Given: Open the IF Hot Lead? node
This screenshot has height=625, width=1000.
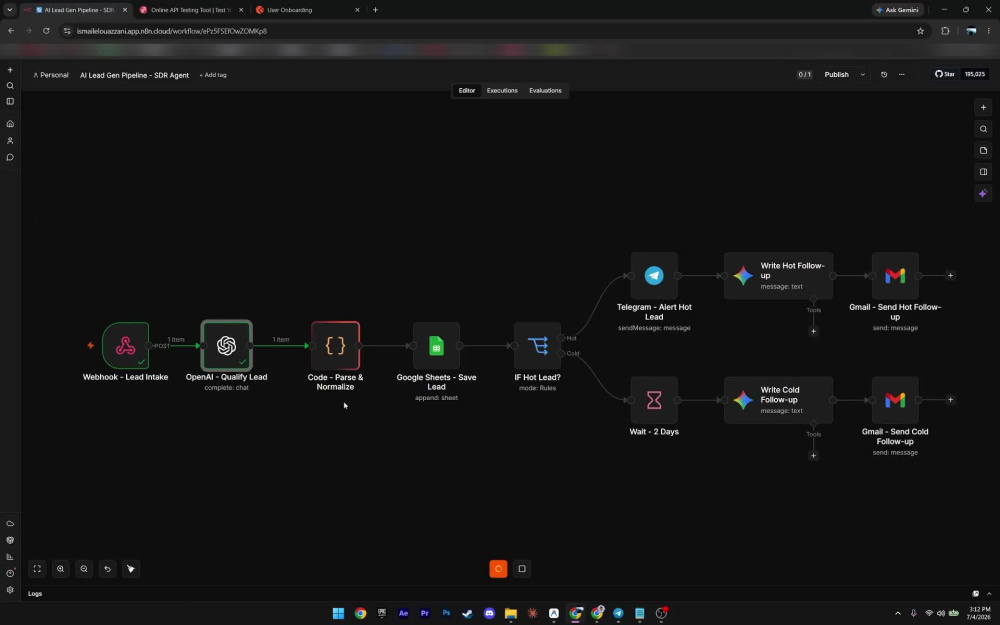Looking at the screenshot, I should coord(538,346).
